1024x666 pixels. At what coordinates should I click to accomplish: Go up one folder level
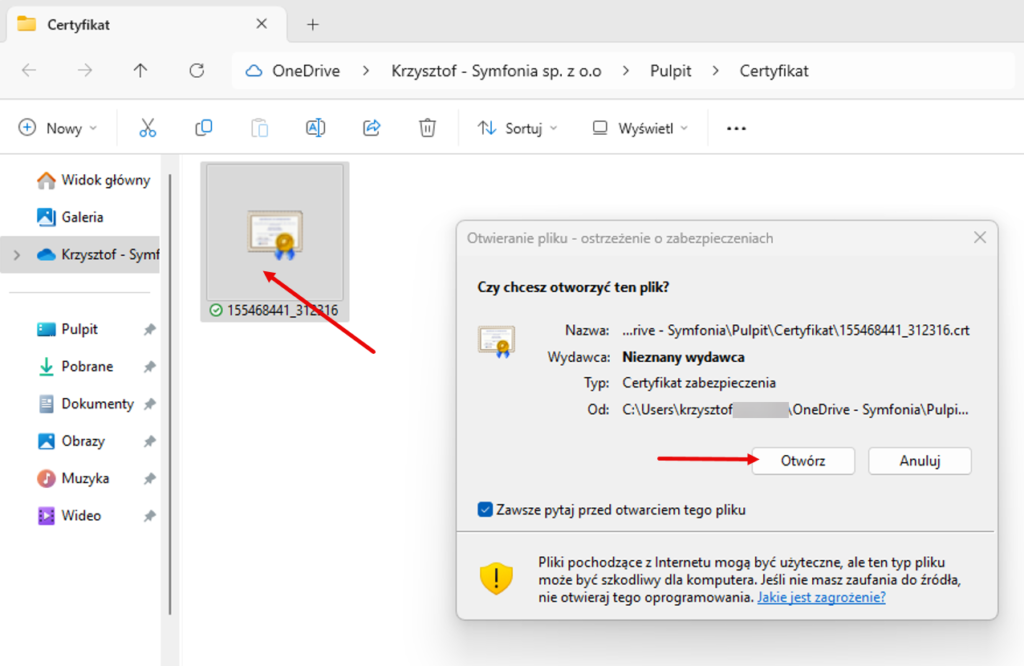[x=140, y=71]
